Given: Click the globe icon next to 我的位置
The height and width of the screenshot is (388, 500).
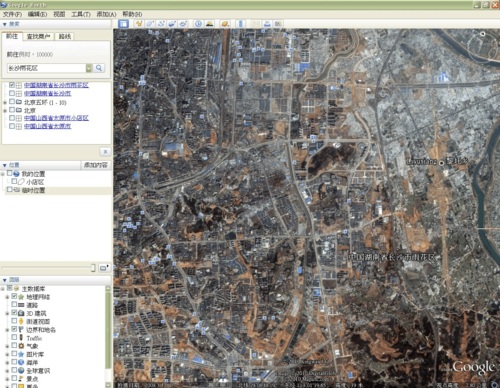Looking at the screenshot, I should (17, 174).
